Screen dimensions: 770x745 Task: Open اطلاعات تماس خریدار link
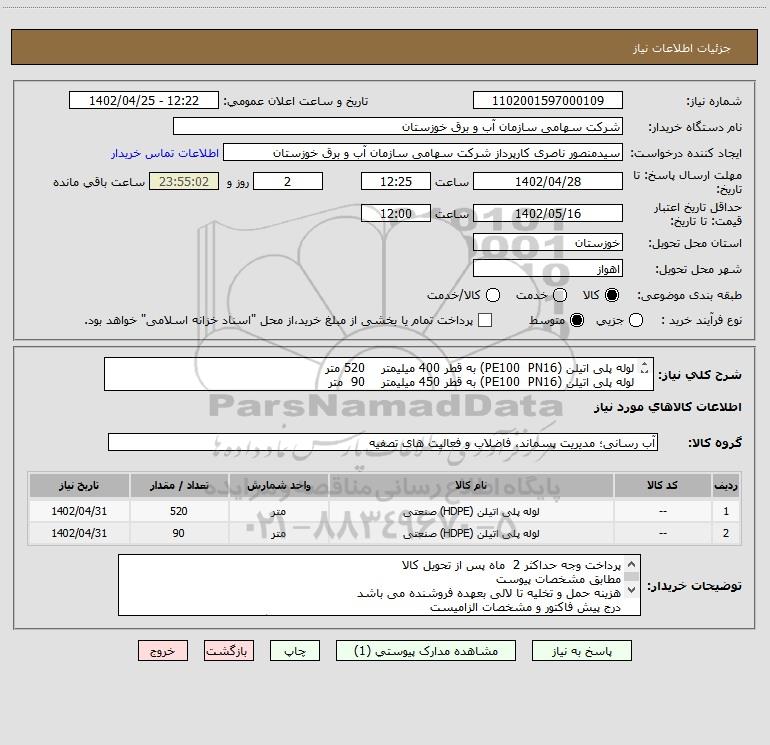165,153
